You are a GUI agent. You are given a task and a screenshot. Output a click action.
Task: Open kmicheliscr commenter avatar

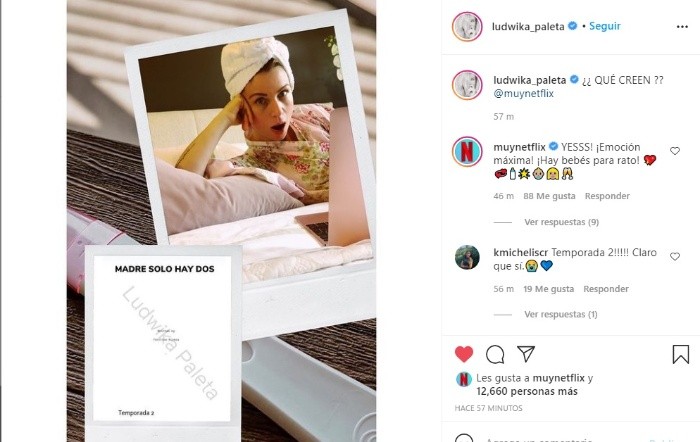(x=467, y=257)
